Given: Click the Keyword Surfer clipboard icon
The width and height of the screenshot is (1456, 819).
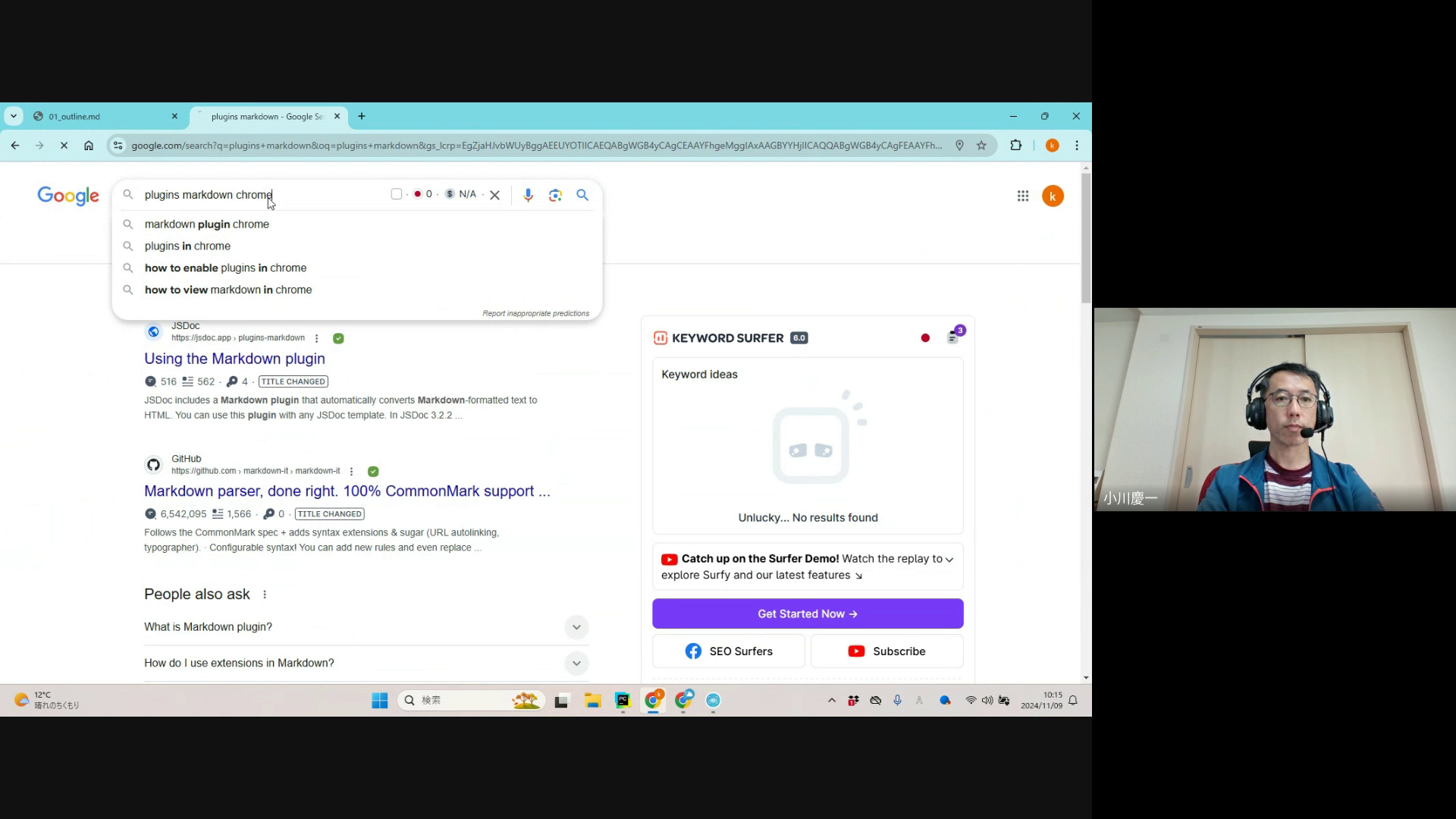Looking at the screenshot, I should coord(953,337).
